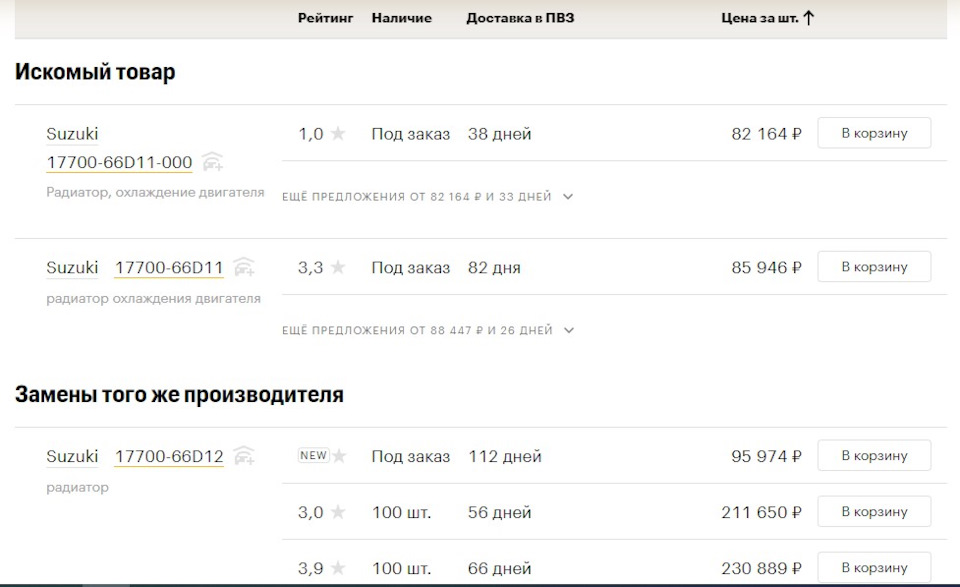Add the 230 889 ₽ offer to cart
Viewport: 960px width, 587px height.
[874, 568]
